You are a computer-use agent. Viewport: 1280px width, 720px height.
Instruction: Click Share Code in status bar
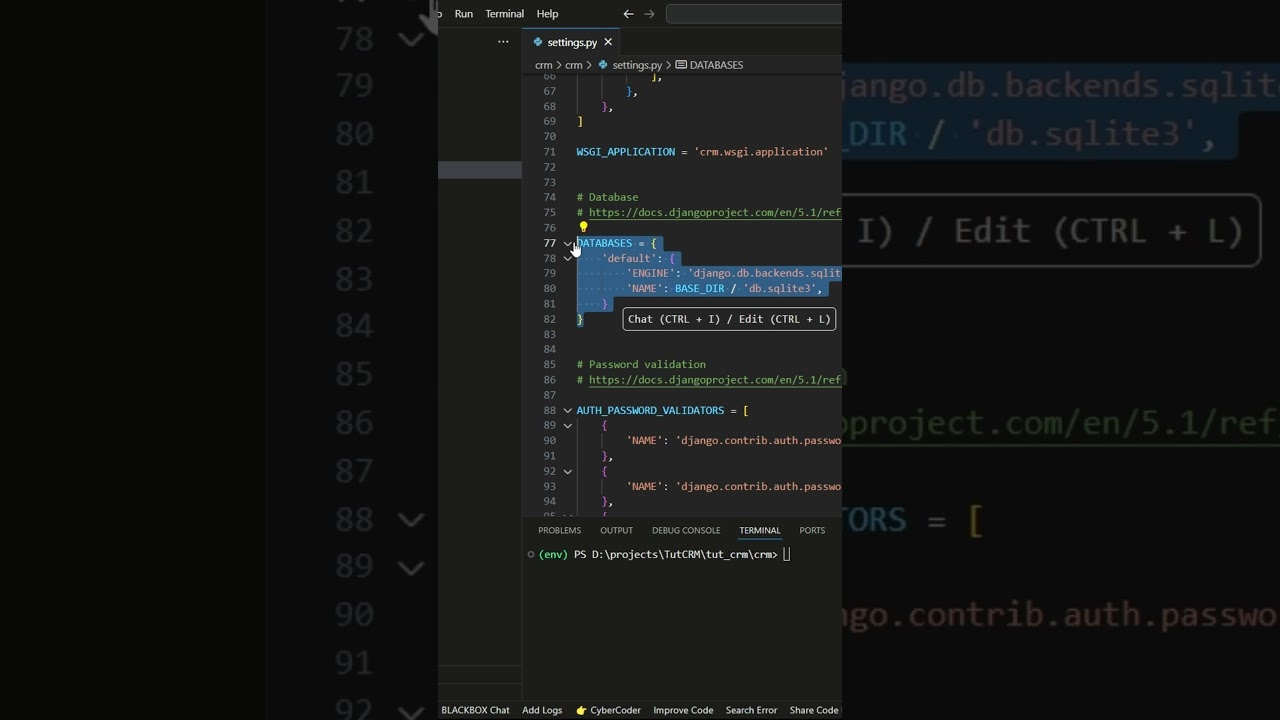click(814, 710)
